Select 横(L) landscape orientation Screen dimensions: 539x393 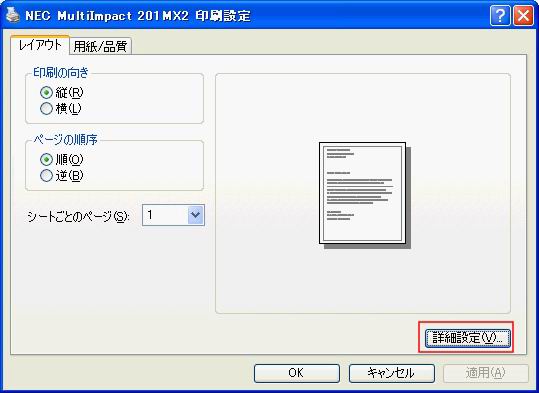pyautogui.click(x=46, y=109)
